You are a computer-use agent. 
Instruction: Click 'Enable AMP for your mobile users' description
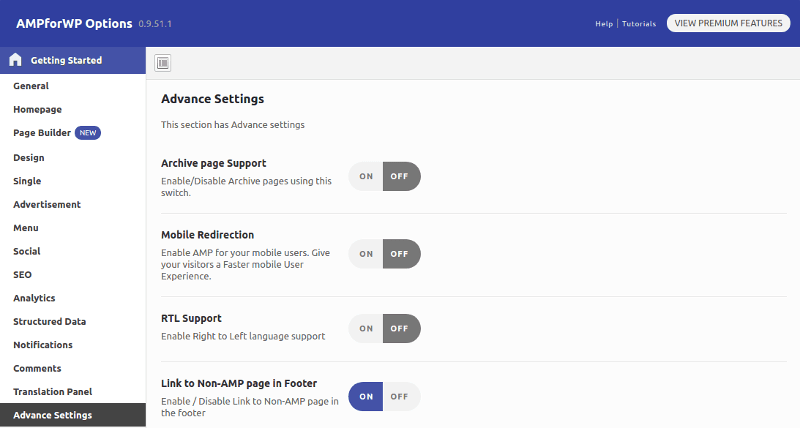(246, 264)
